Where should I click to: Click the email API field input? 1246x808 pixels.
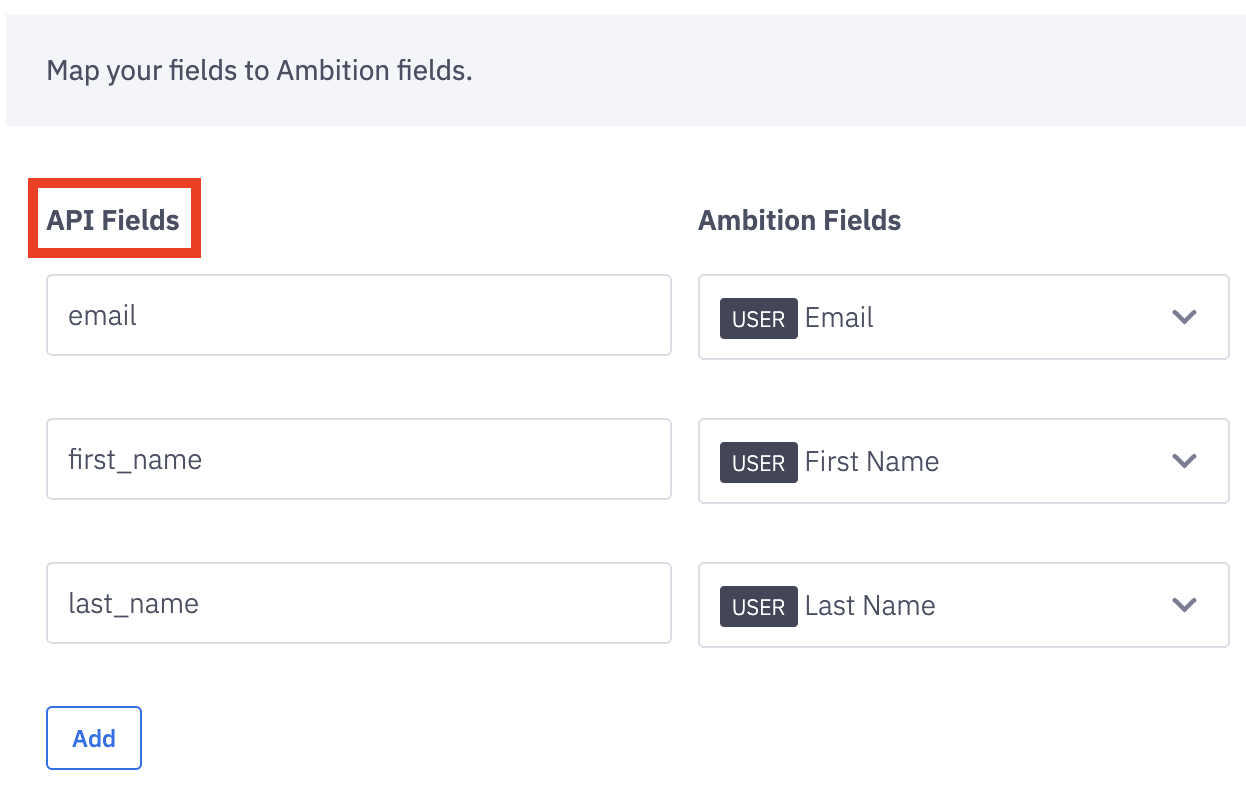[358, 316]
